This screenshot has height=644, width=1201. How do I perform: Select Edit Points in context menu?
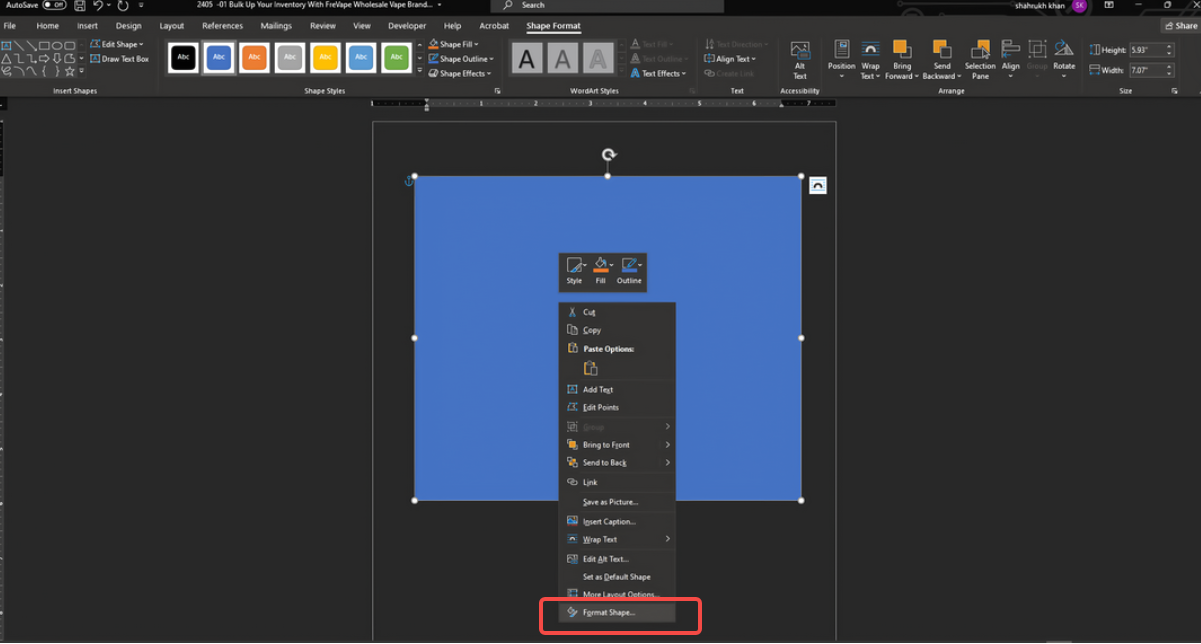[600, 408]
